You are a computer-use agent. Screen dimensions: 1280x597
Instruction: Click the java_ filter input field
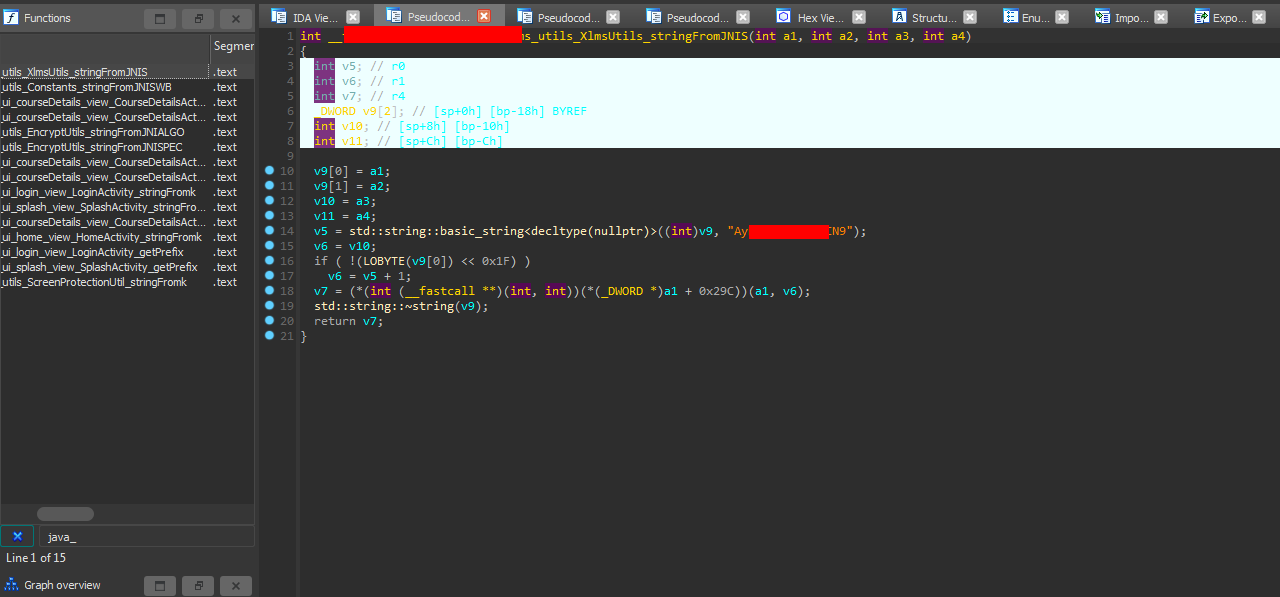[147, 537]
